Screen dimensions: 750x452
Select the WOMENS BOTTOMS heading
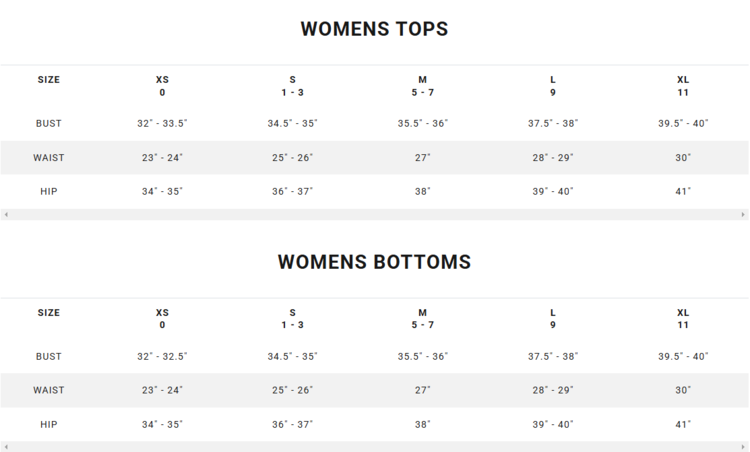tap(374, 262)
